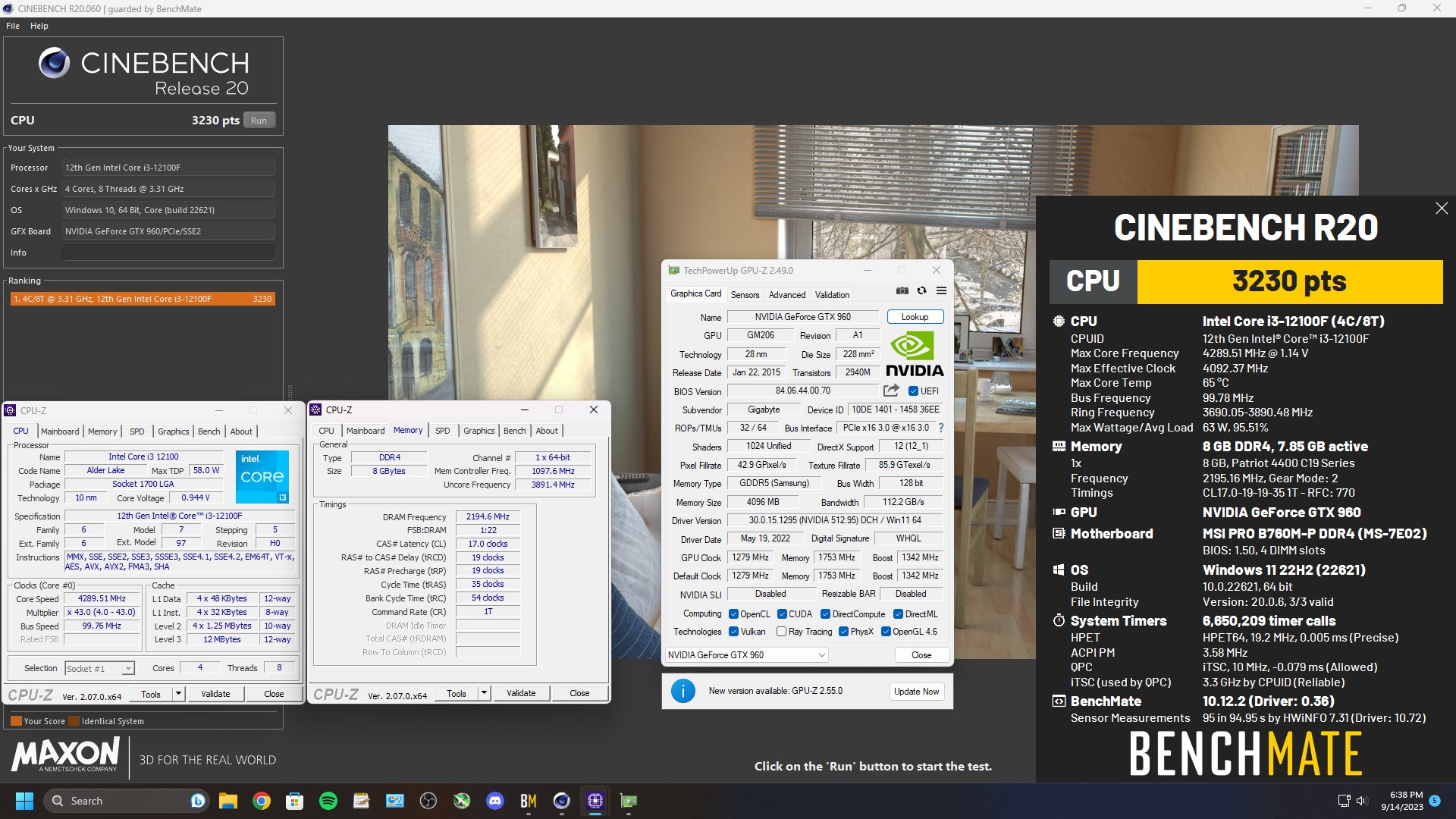Toggle CUDA checkbox in GPU-Z
Screen dimensions: 1456x819
coord(782,614)
